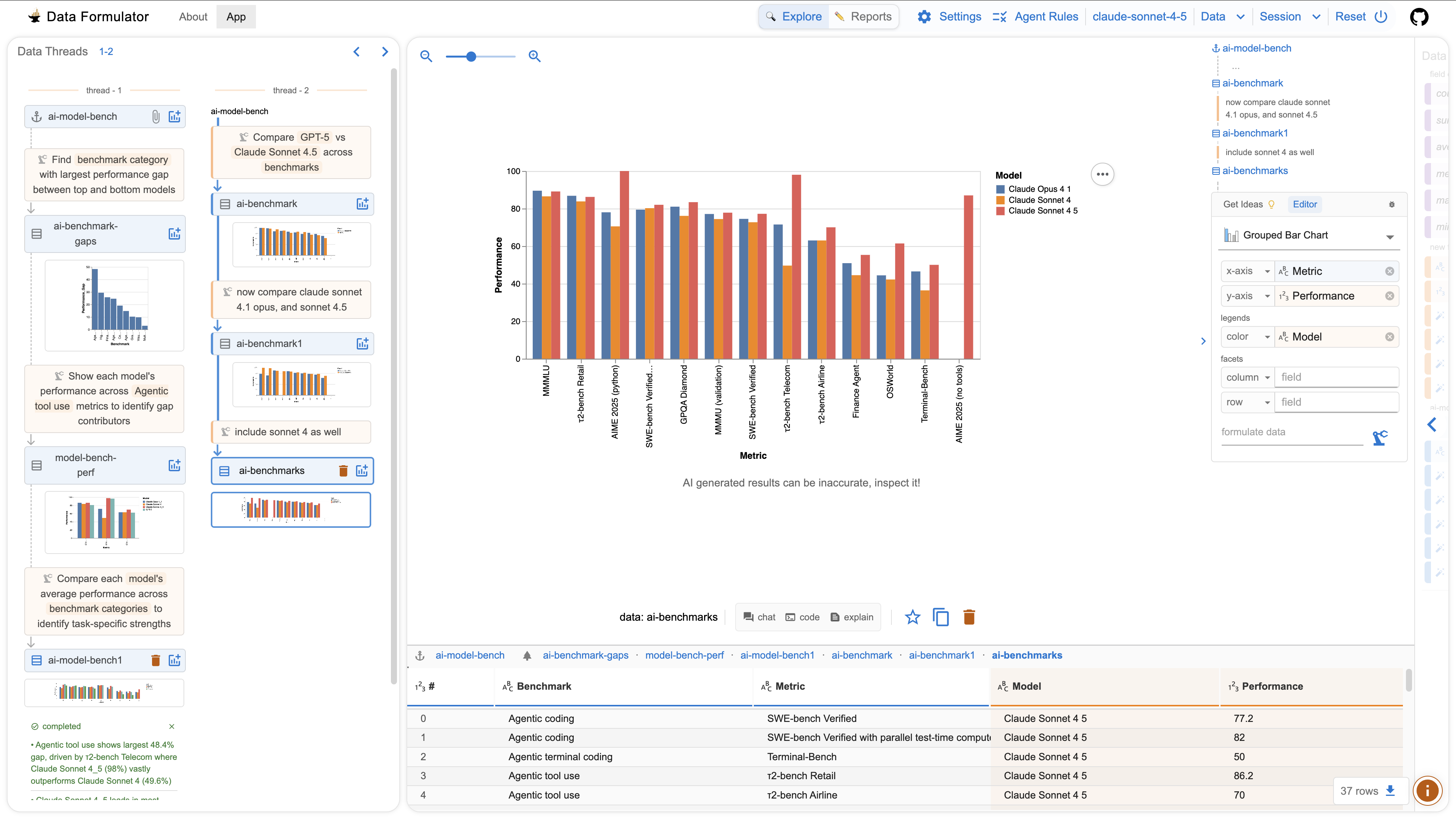1456x819 pixels.
Task: Create a new chart from ai-benchmark1 dataset
Action: point(362,343)
